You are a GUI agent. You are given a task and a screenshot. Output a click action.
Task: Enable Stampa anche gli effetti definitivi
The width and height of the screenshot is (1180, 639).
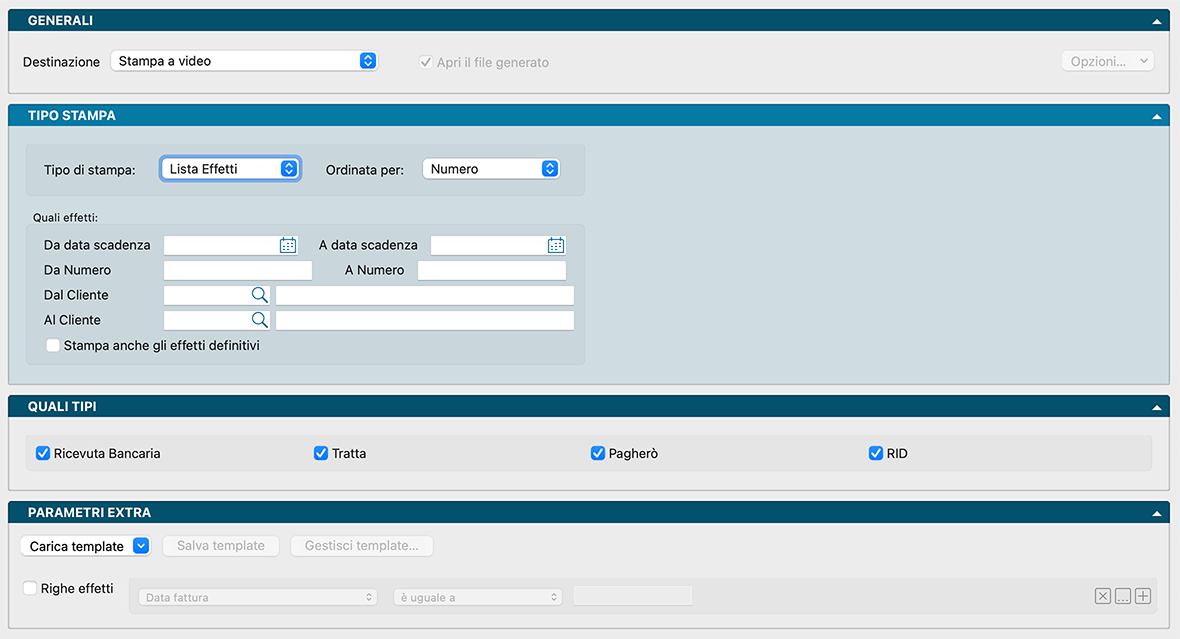point(53,346)
